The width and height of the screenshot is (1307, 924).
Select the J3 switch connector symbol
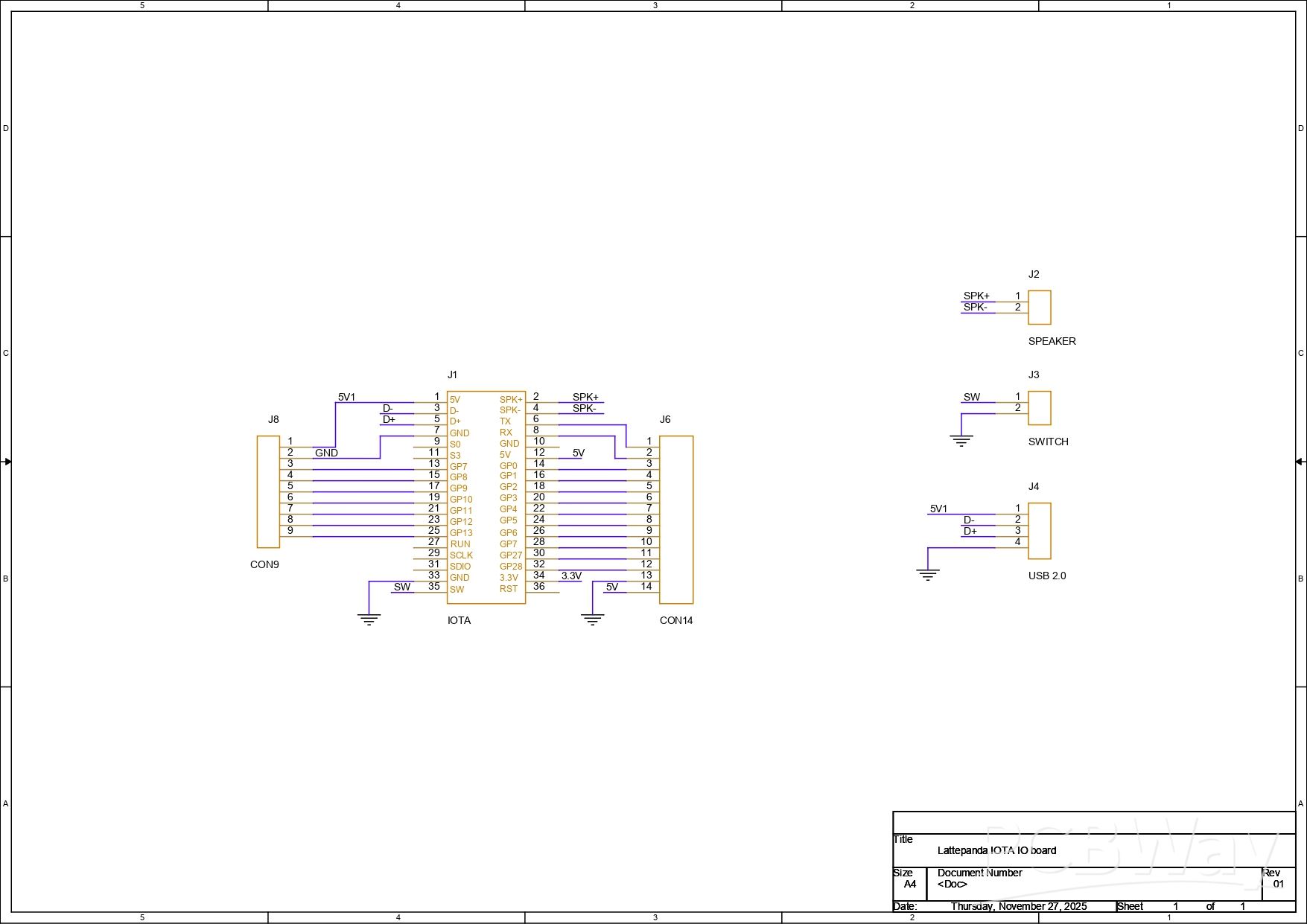[1039, 408]
